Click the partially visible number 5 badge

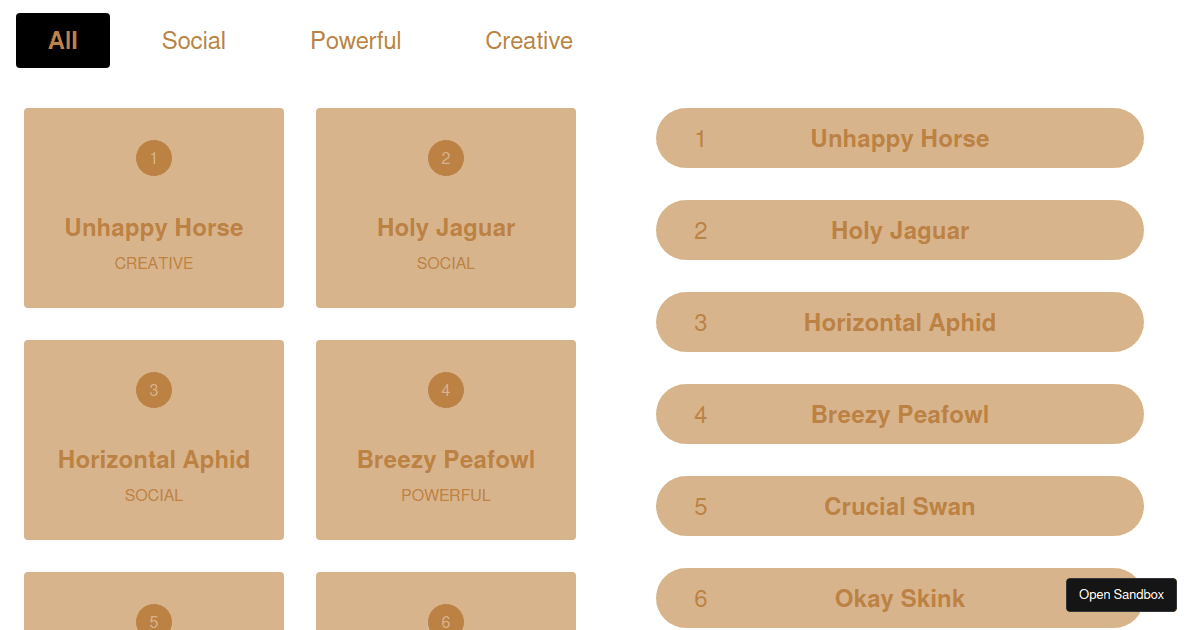[x=154, y=620]
